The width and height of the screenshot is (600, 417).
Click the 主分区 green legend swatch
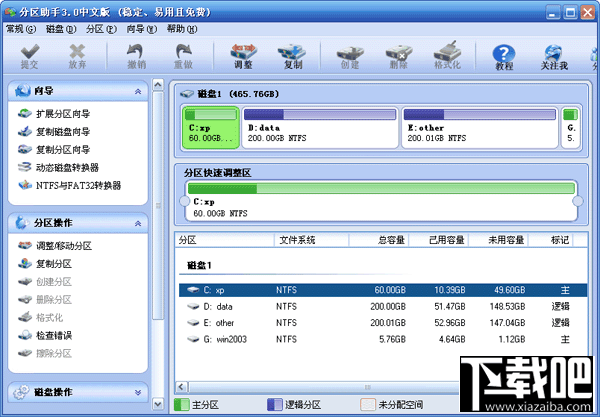click(x=182, y=404)
